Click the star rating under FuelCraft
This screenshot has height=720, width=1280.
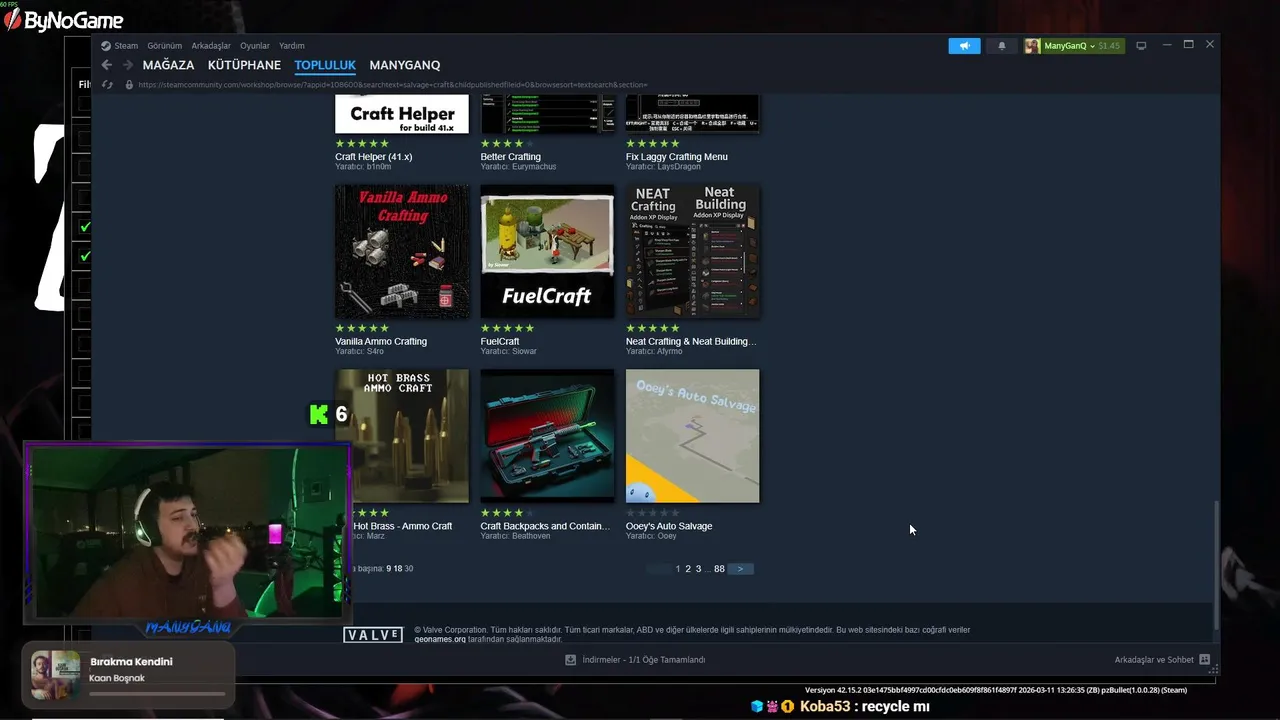coord(507,328)
